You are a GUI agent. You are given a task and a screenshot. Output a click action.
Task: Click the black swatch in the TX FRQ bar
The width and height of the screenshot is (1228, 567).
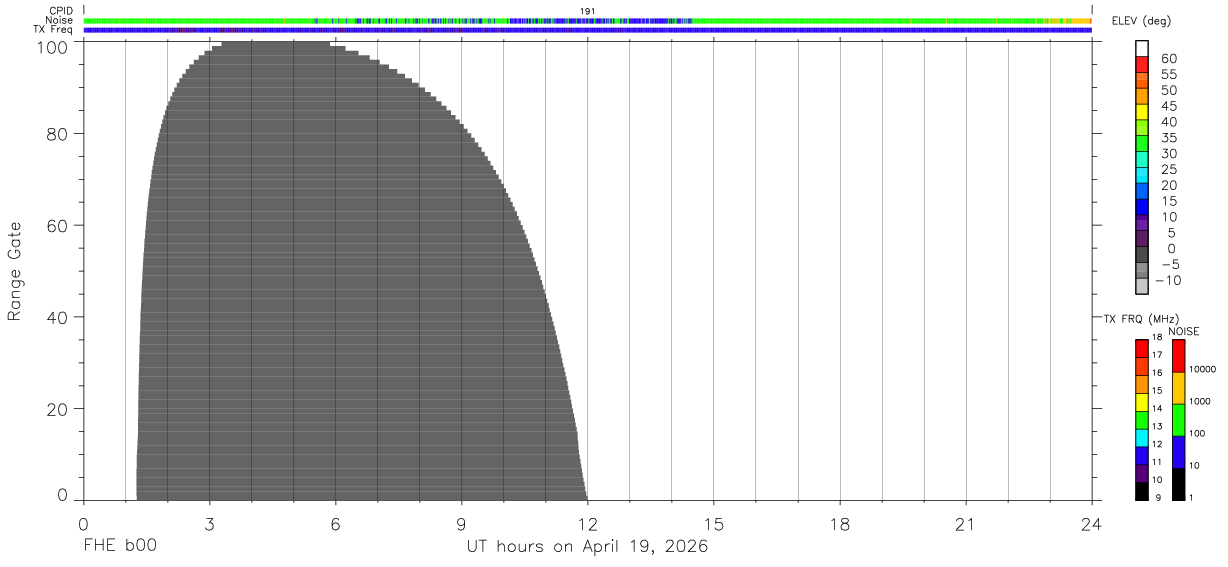[1141, 491]
